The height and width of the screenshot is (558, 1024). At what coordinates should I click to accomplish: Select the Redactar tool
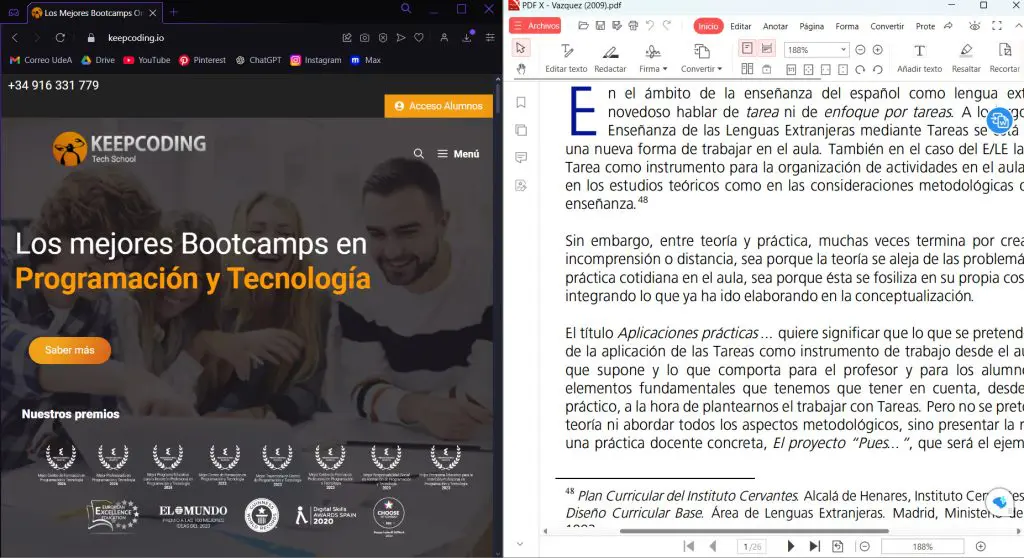pos(610,58)
